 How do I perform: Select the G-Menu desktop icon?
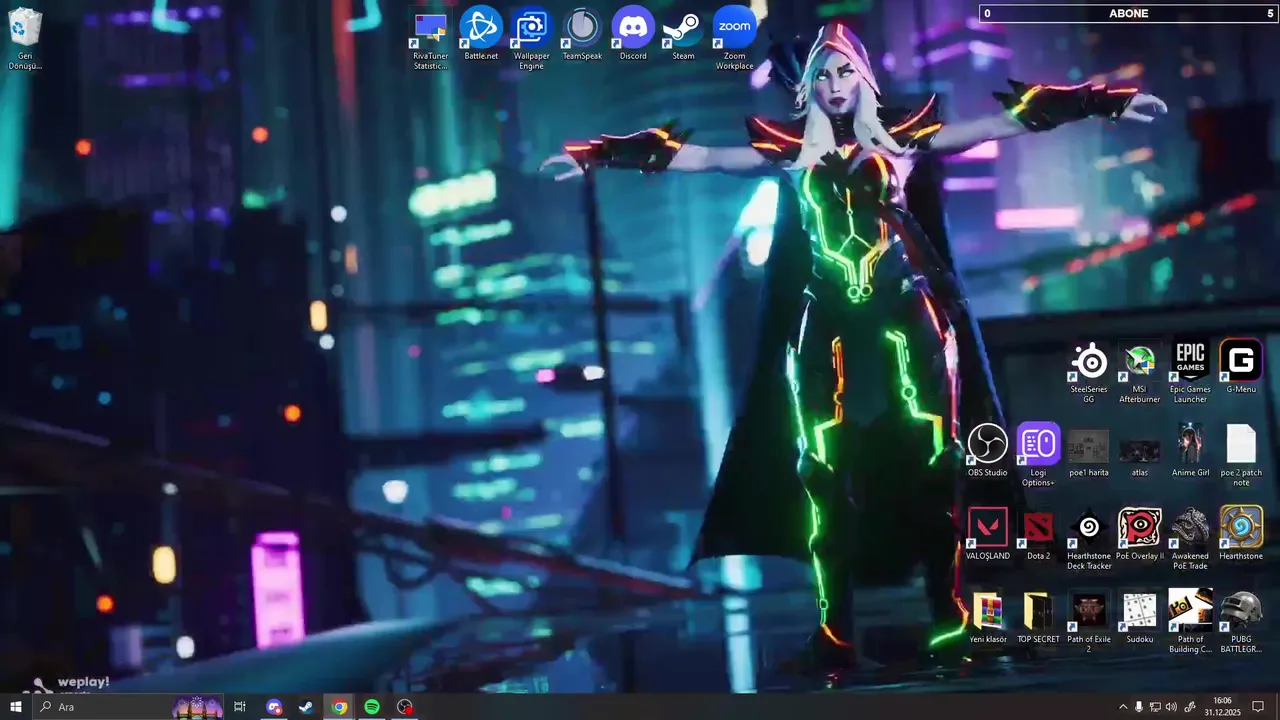[x=1241, y=367]
